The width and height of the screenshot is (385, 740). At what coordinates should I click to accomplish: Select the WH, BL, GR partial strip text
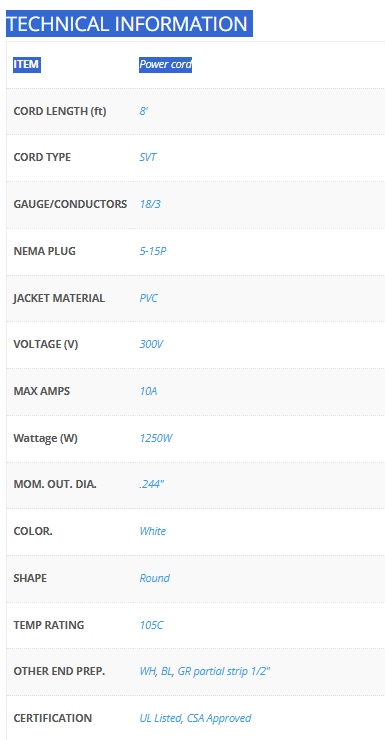coord(205,671)
